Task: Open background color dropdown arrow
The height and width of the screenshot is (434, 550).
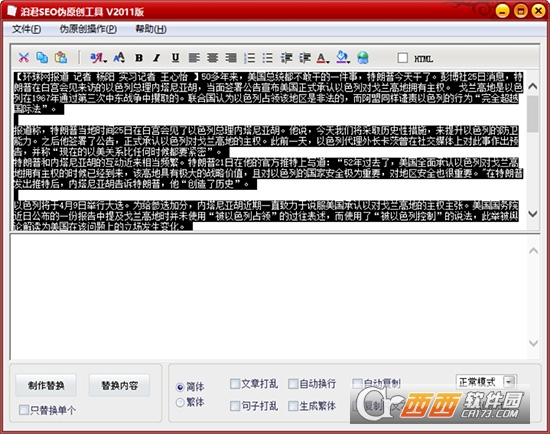Action: click(349, 62)
